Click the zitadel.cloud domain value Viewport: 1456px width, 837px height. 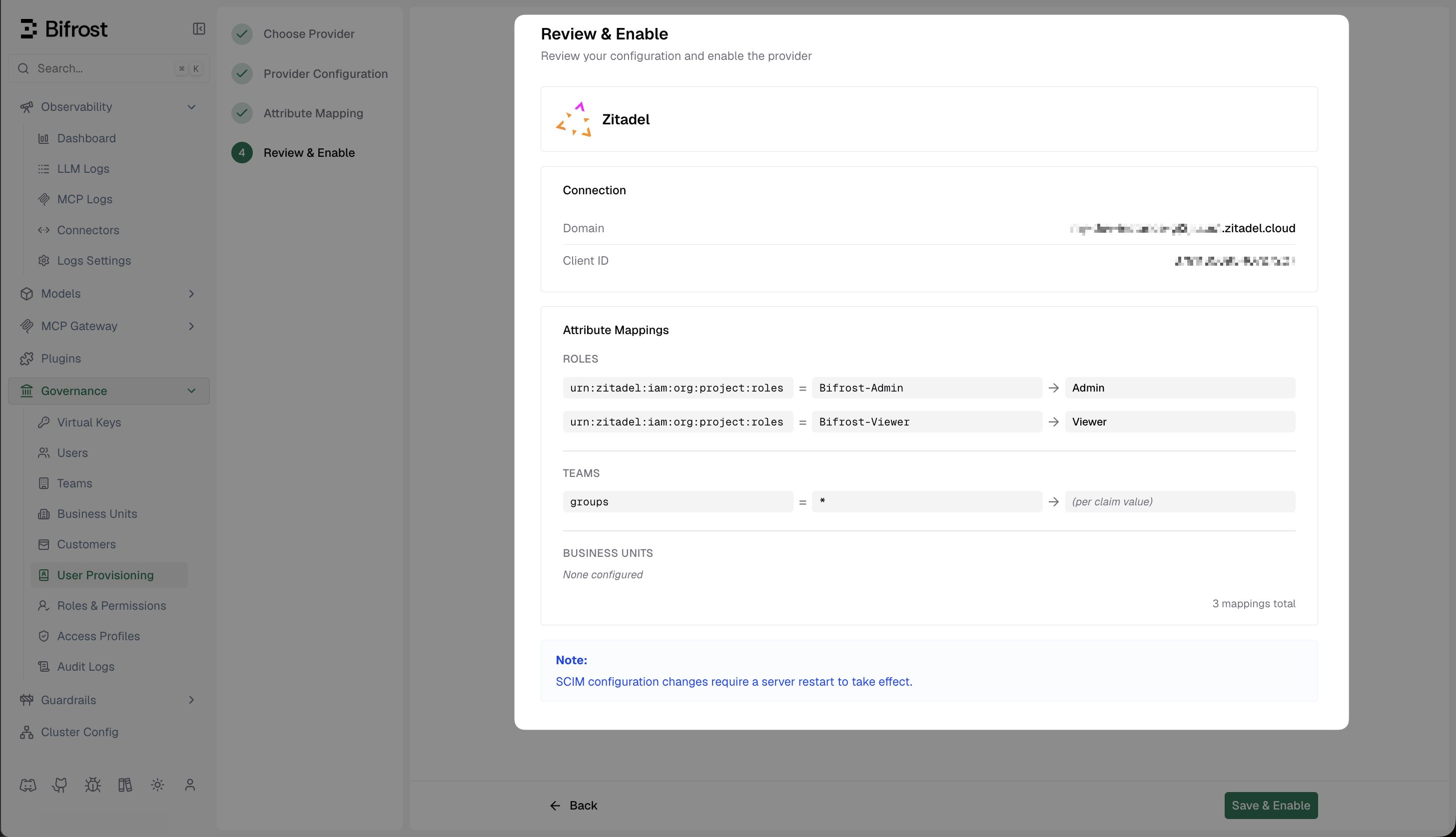[x=1182, y=228]
